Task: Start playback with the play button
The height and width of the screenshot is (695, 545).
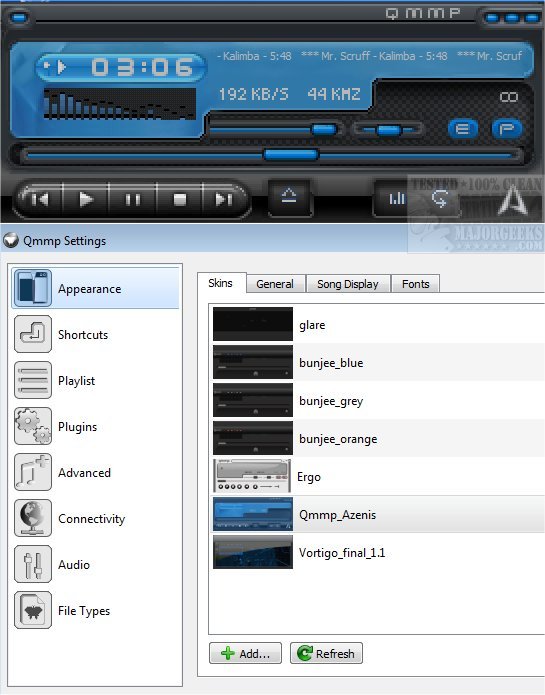Action: (x=86, y=200)
